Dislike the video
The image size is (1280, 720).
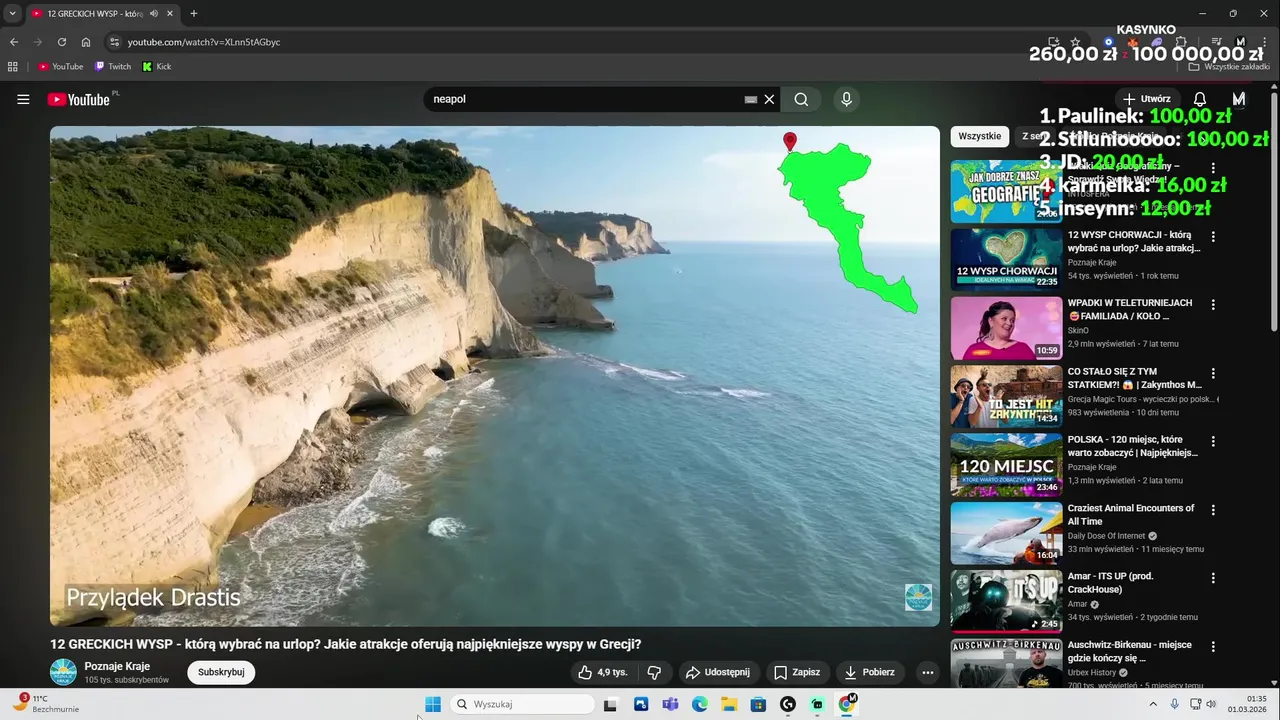654,672
